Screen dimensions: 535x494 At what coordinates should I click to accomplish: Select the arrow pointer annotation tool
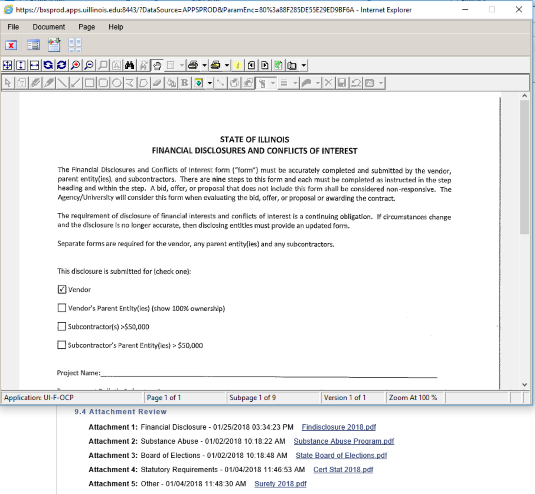coord(8,83)
